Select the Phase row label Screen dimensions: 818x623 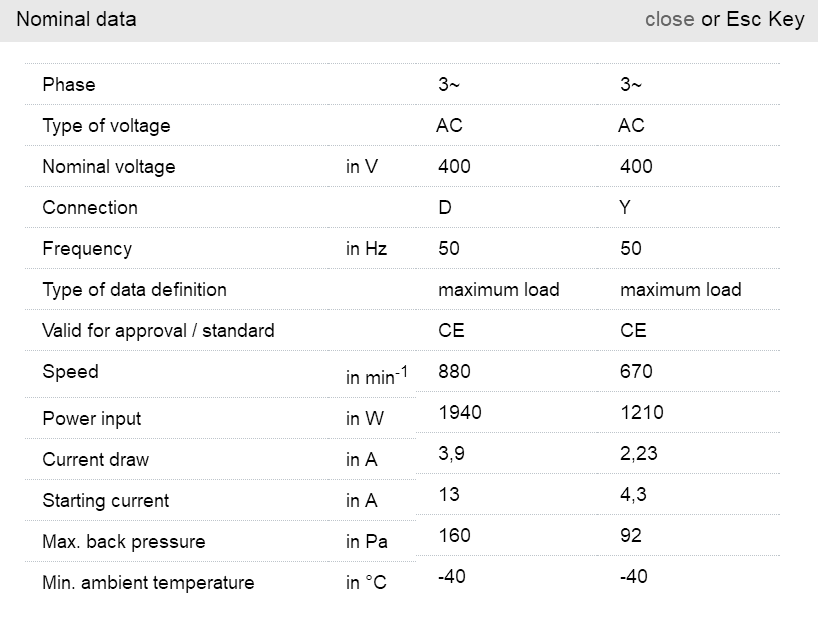click(69, 85)
